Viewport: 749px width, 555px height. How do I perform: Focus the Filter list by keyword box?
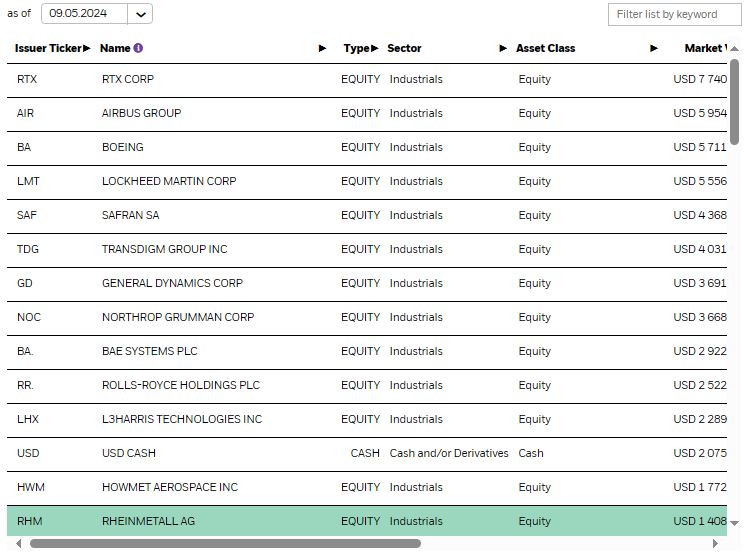tap(674, 14)
